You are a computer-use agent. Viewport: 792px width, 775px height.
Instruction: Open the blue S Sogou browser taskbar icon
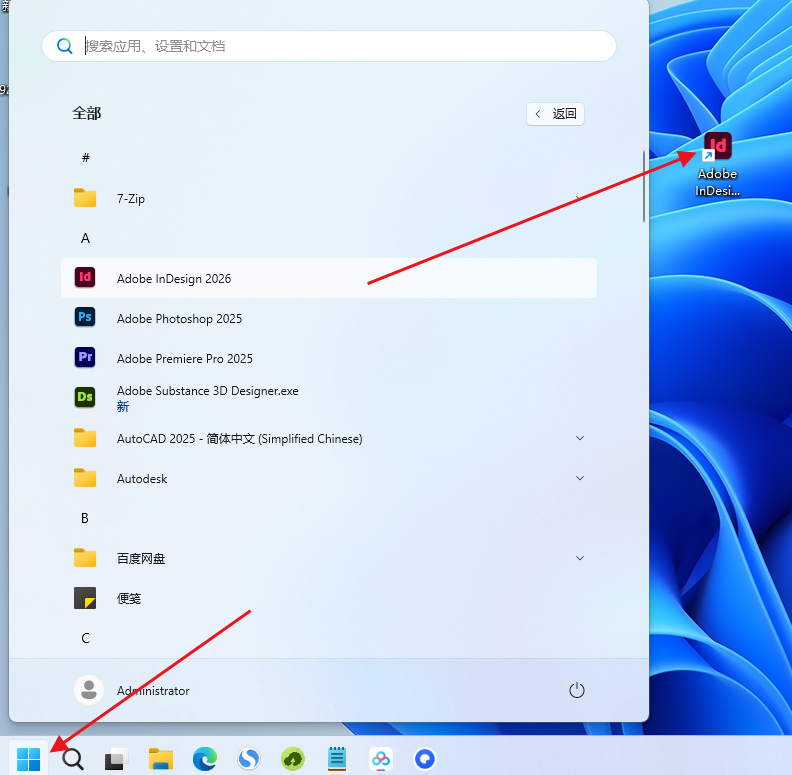tap(249, 759)
